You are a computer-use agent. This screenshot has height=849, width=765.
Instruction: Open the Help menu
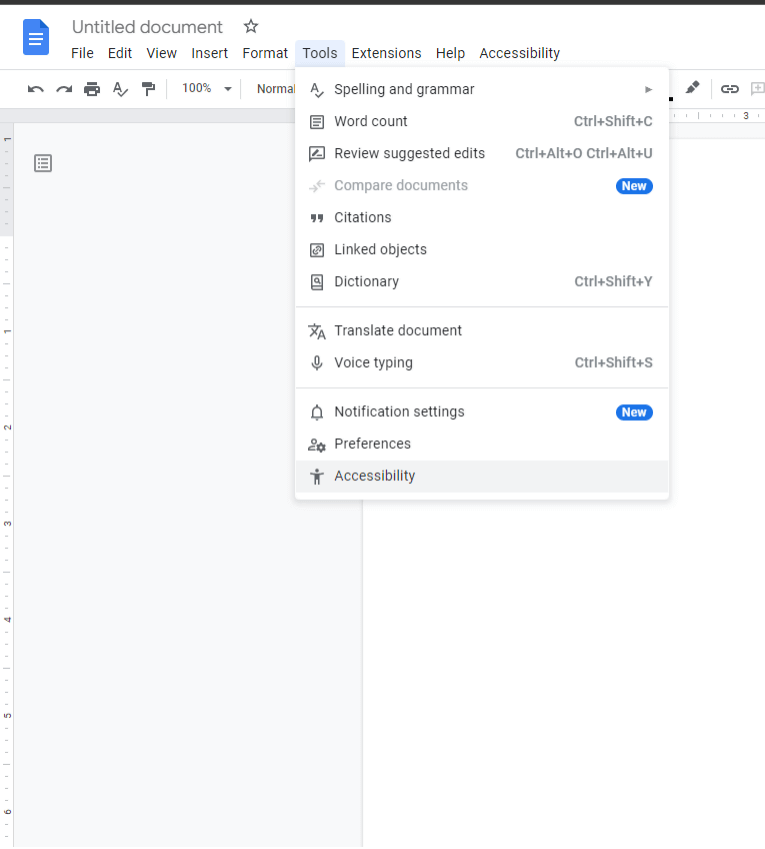pyautogui.click(x=450, y=53)
